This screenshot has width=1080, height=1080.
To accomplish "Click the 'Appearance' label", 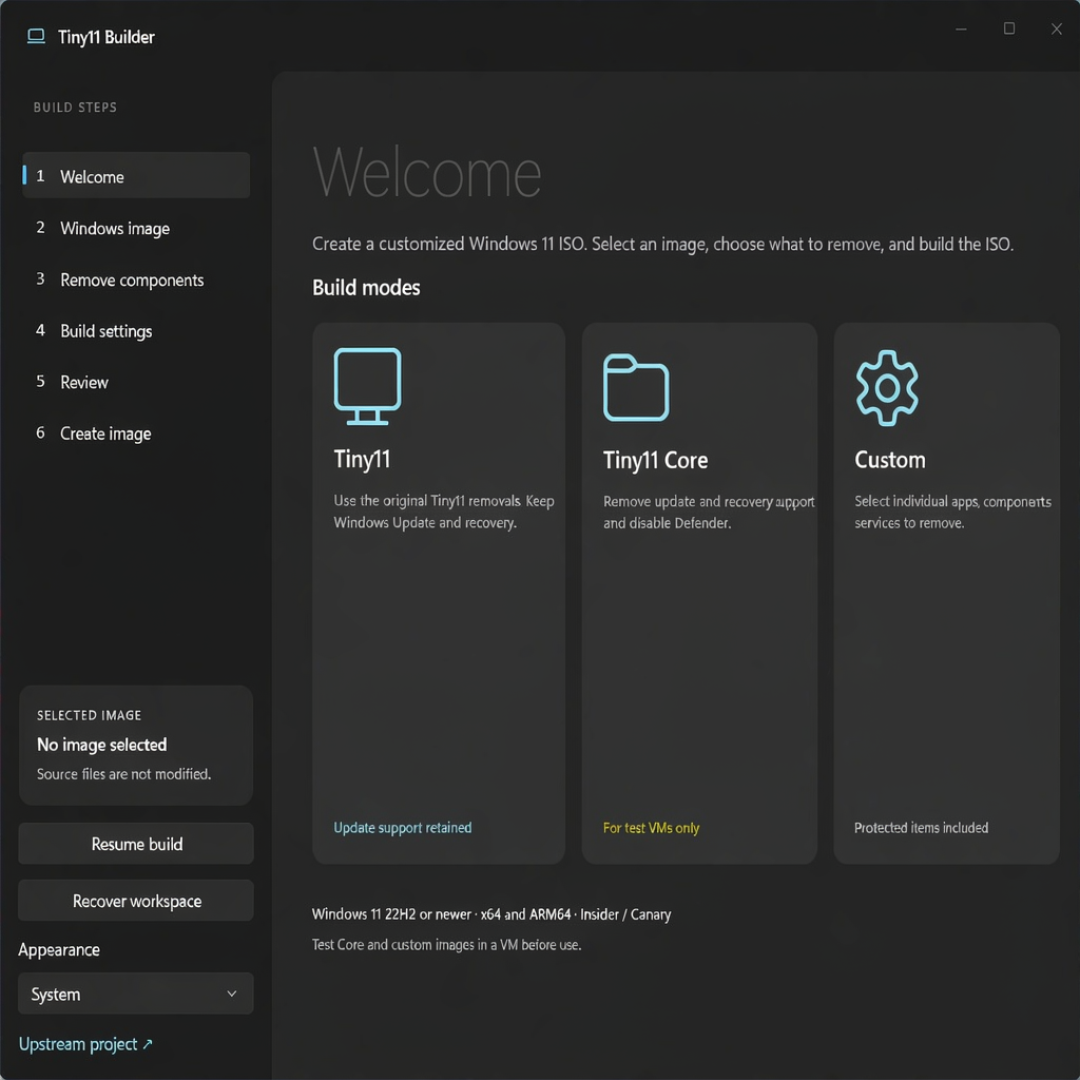I will [x=59, y=950].
